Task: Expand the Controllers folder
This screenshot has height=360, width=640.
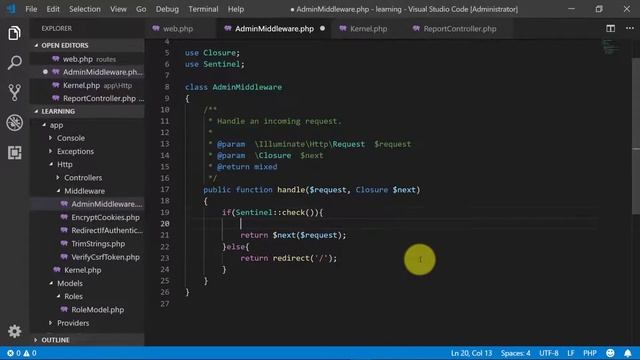Action: (87, 178)
